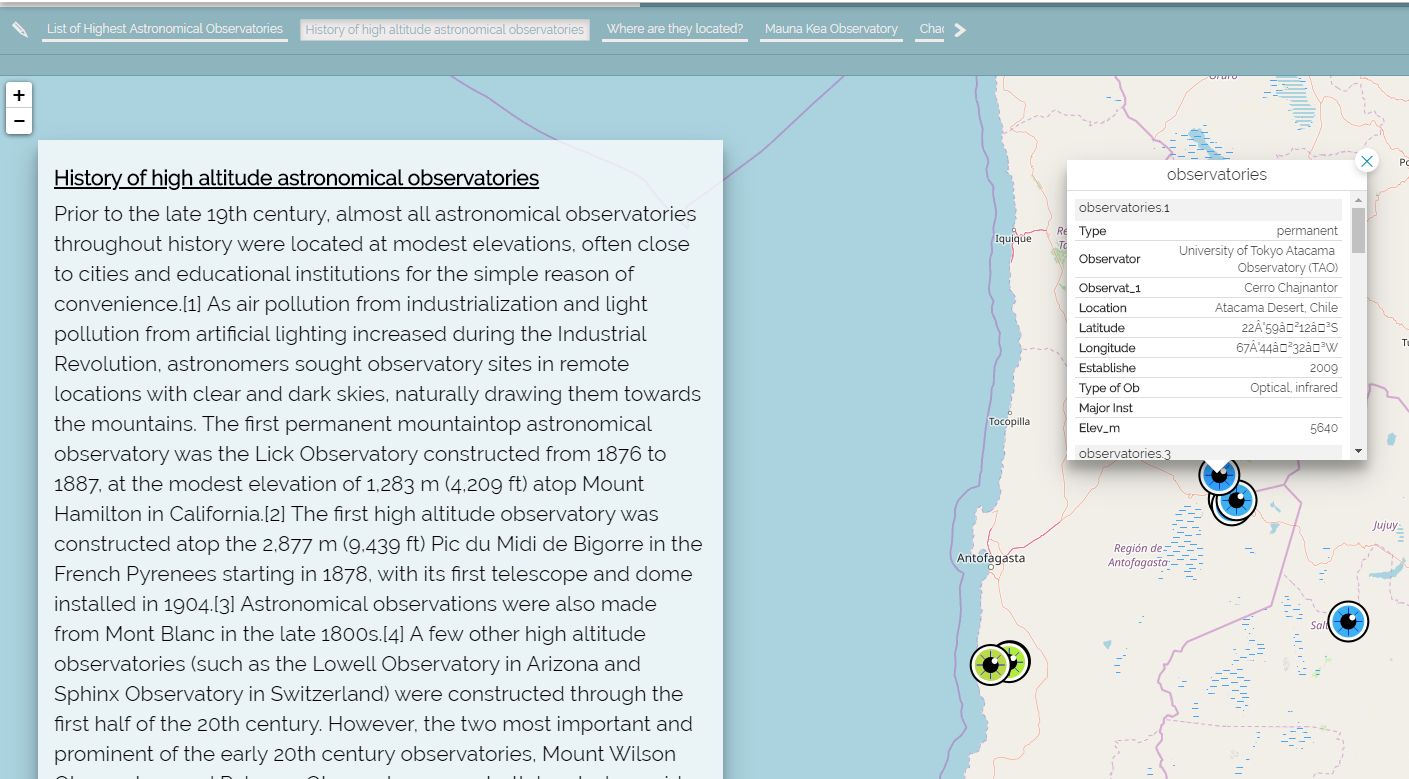
Task: Click the underlined story panel heading
Action: (296, 178)
